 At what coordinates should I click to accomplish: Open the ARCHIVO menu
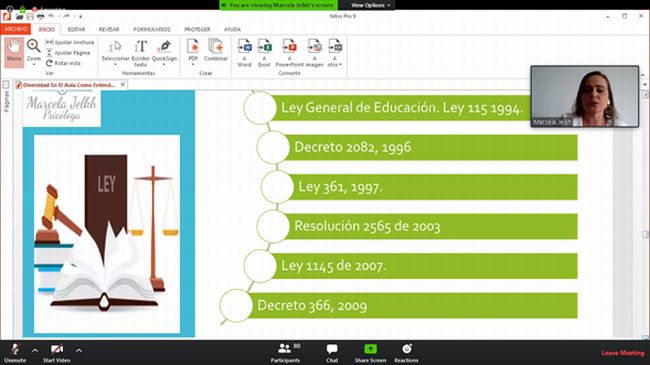pos(16,29)
